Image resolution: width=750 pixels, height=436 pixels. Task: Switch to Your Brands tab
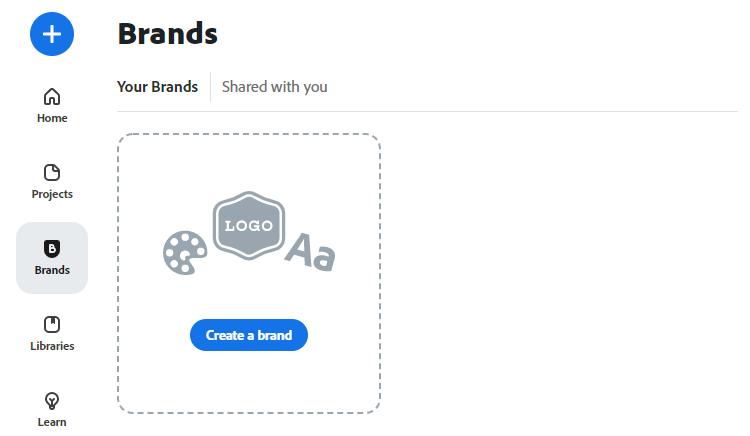point(157,87)
